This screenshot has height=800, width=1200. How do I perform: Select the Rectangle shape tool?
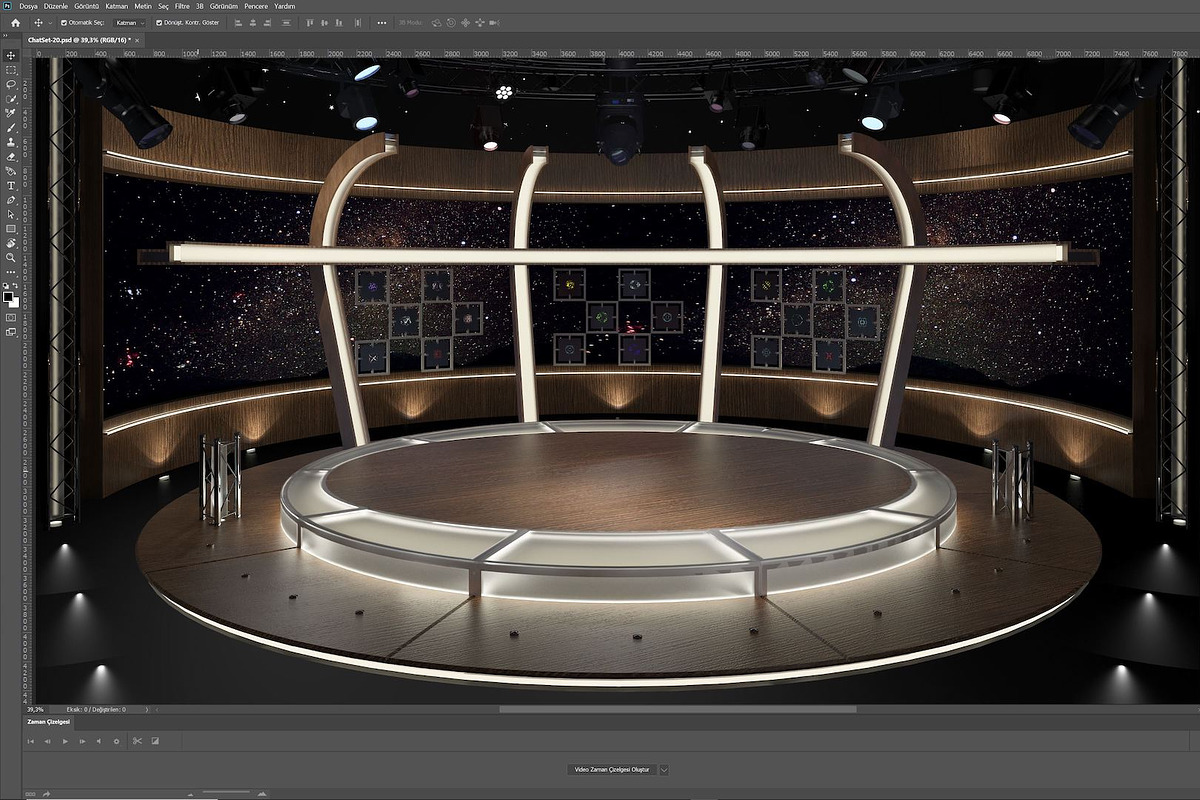pyautogui.click(x=11, y=229)
